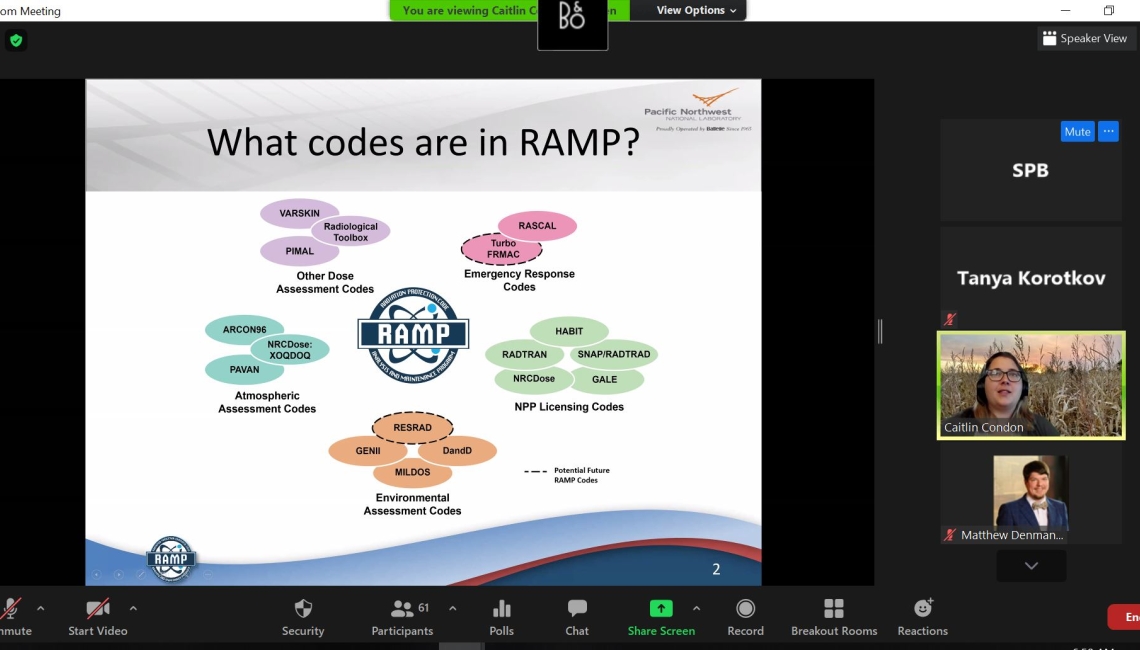Start recording with the Record icon
This screenshot has width=1140, height=650.
tap(745, 616)
